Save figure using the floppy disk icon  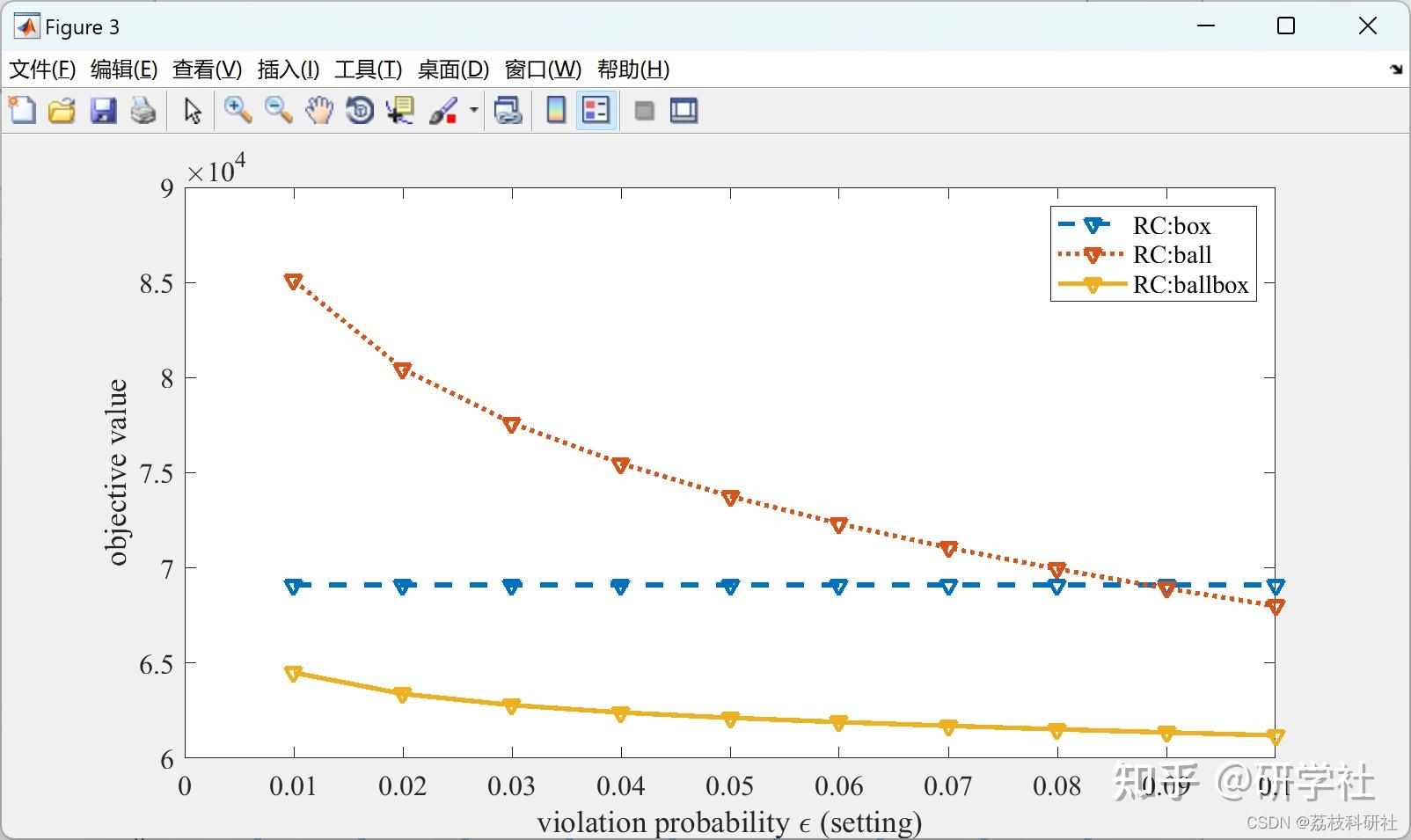[x=103, y=111]
